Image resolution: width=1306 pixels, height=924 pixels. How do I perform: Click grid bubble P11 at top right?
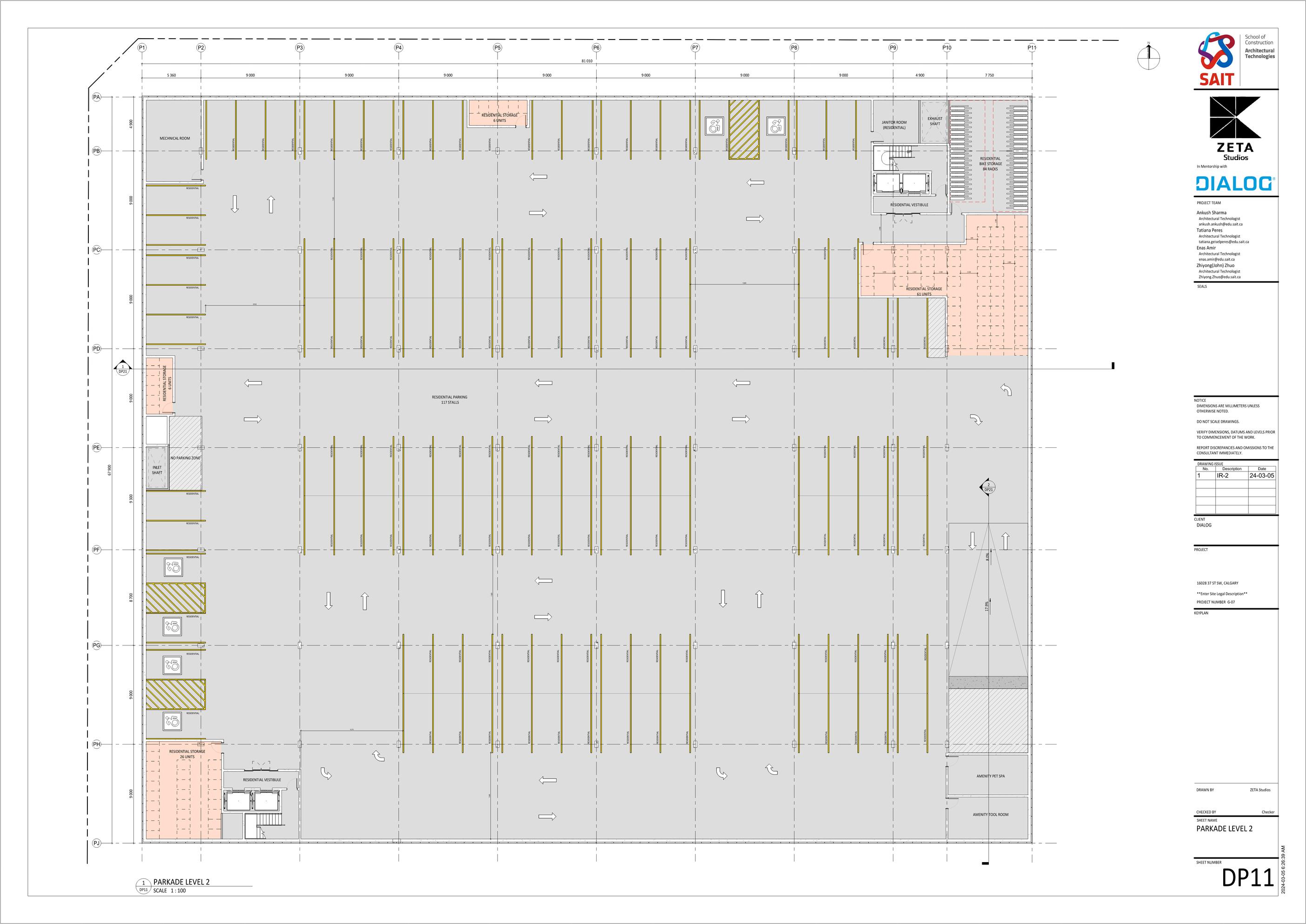[1032, 48]
